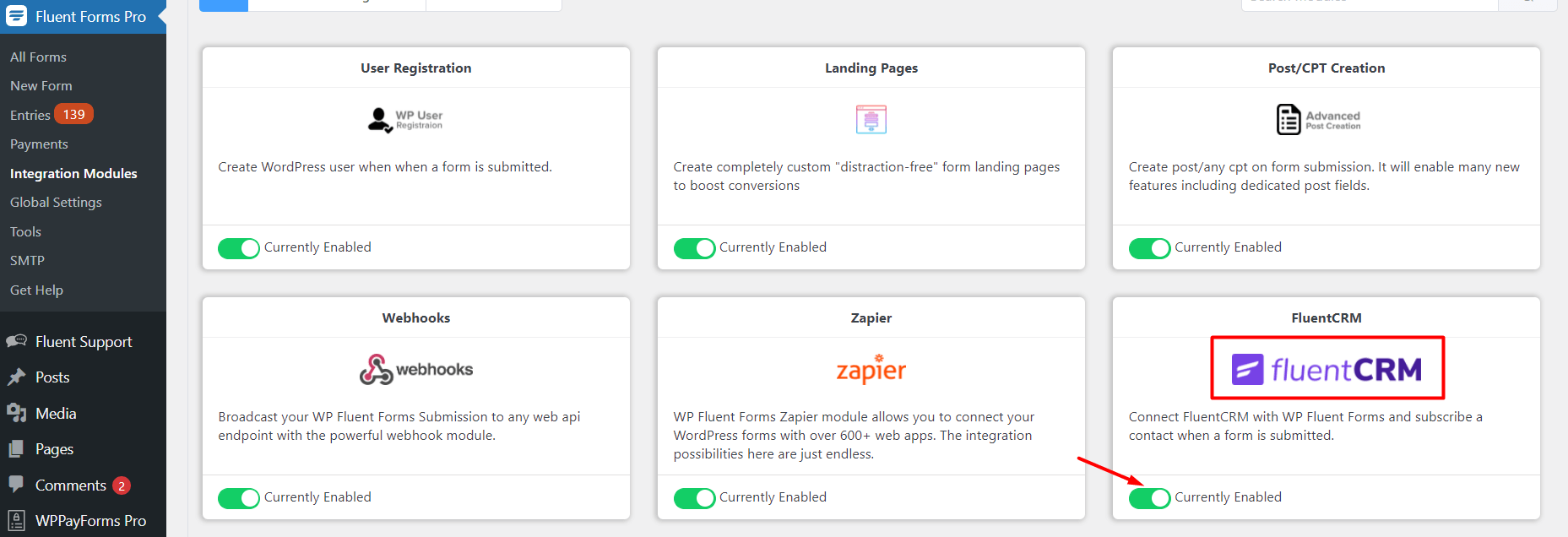Open Global Settings from the sidebar
Image resolution: width=1568 pixels, height=537 pixels.
click(56, 202)
